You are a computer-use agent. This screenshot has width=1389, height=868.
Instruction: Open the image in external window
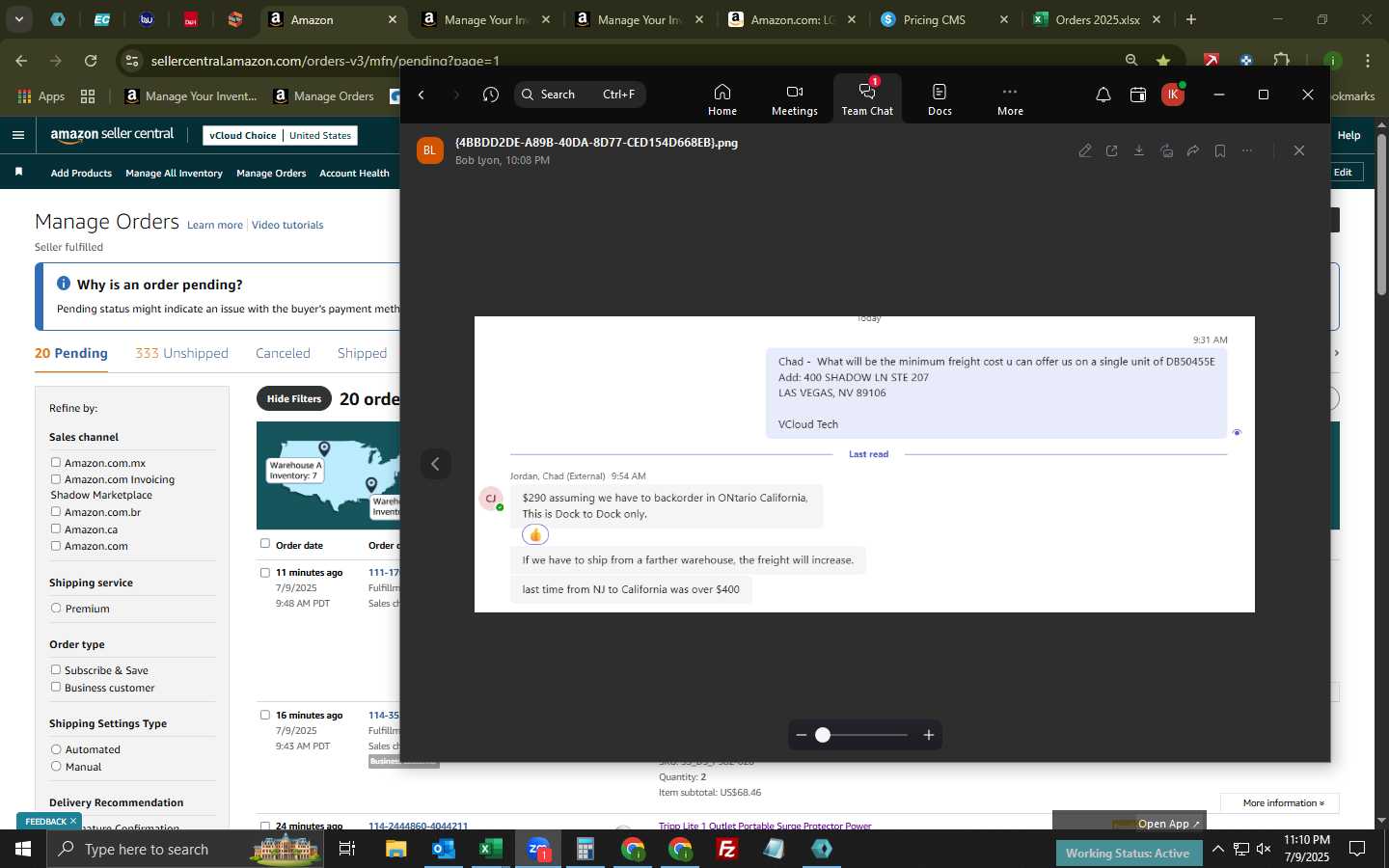[x=1112, y=150]
